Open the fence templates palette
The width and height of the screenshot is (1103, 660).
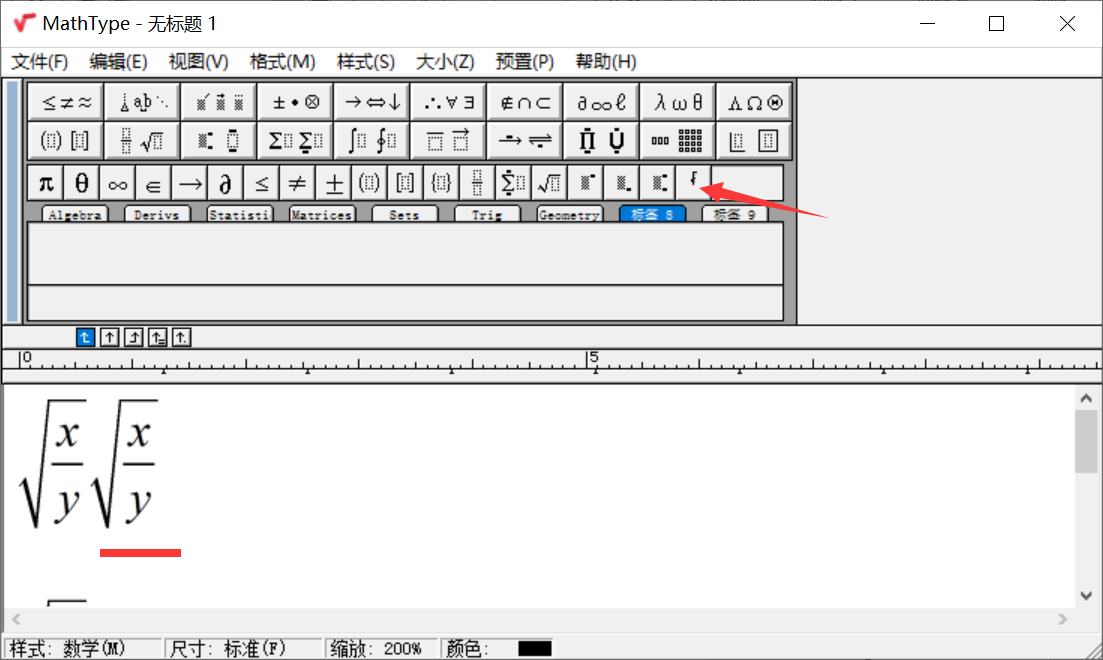tap(66, 141)
